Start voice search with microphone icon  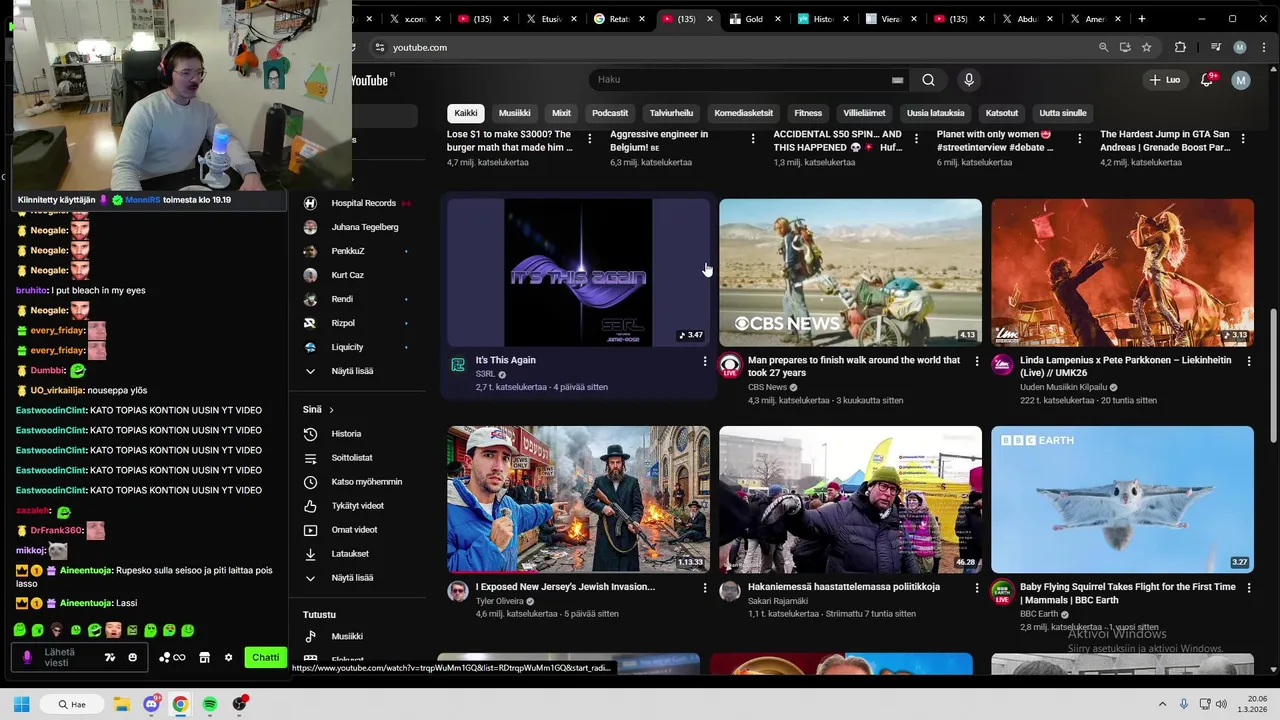[x=968, y=80]
